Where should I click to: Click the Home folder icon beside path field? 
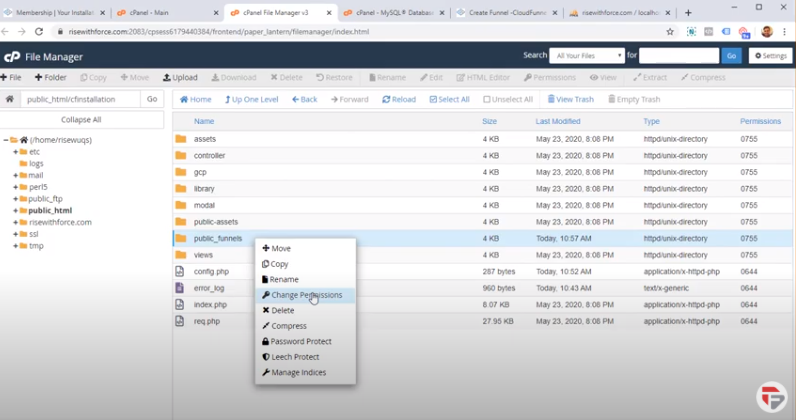(10, 99)
